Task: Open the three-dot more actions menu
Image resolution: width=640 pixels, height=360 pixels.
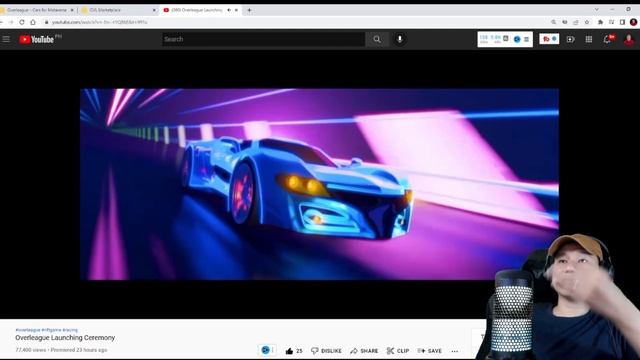Action: 455,351
